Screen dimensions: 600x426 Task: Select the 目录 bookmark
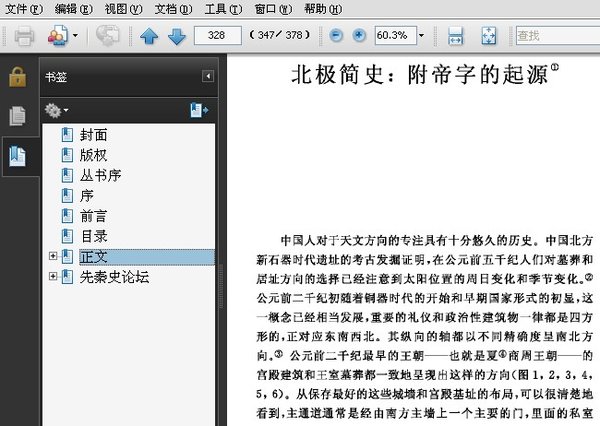click(x=94, y=236)
